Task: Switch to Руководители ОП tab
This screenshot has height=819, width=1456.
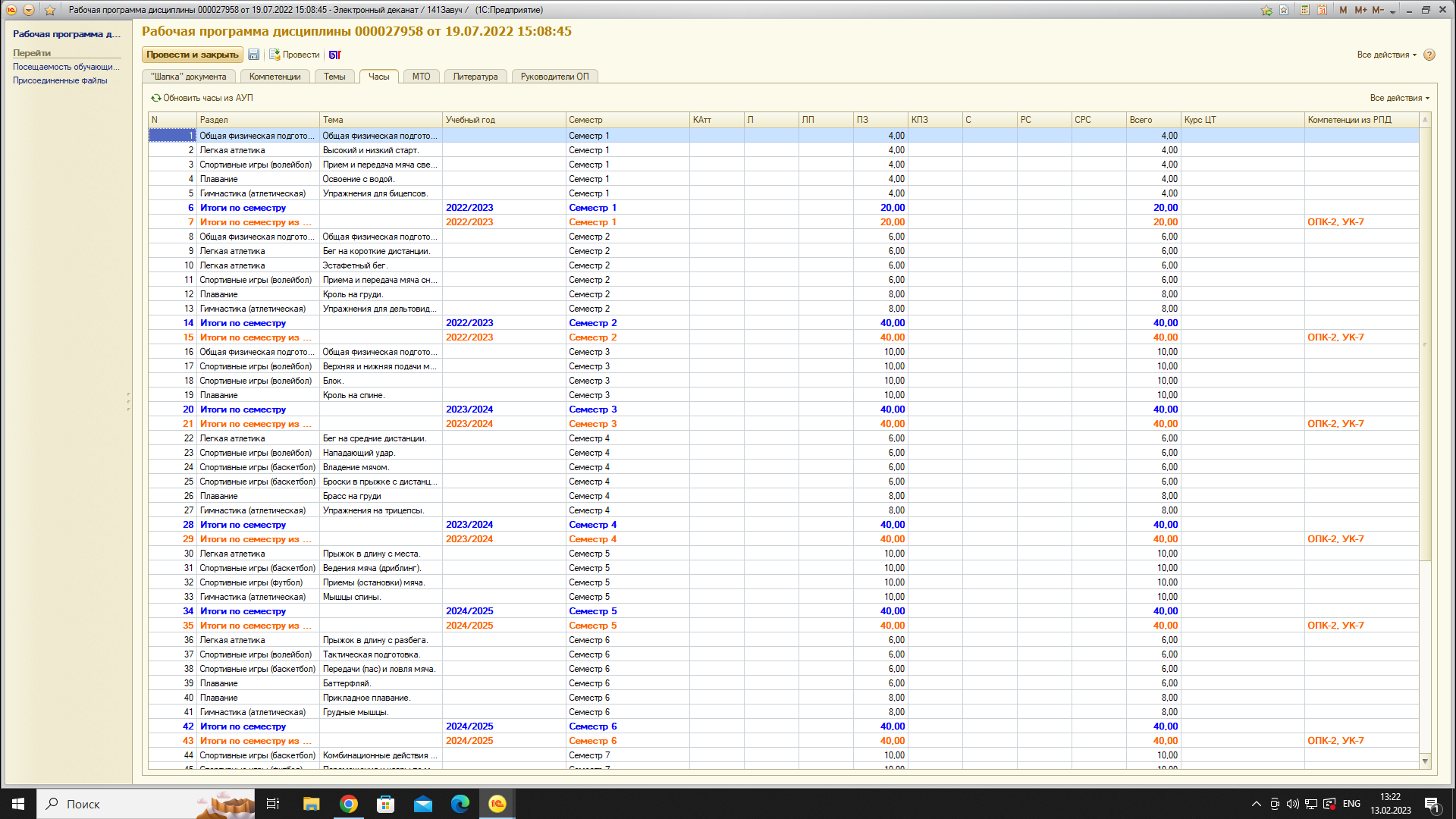Action: tap(554, 77)
